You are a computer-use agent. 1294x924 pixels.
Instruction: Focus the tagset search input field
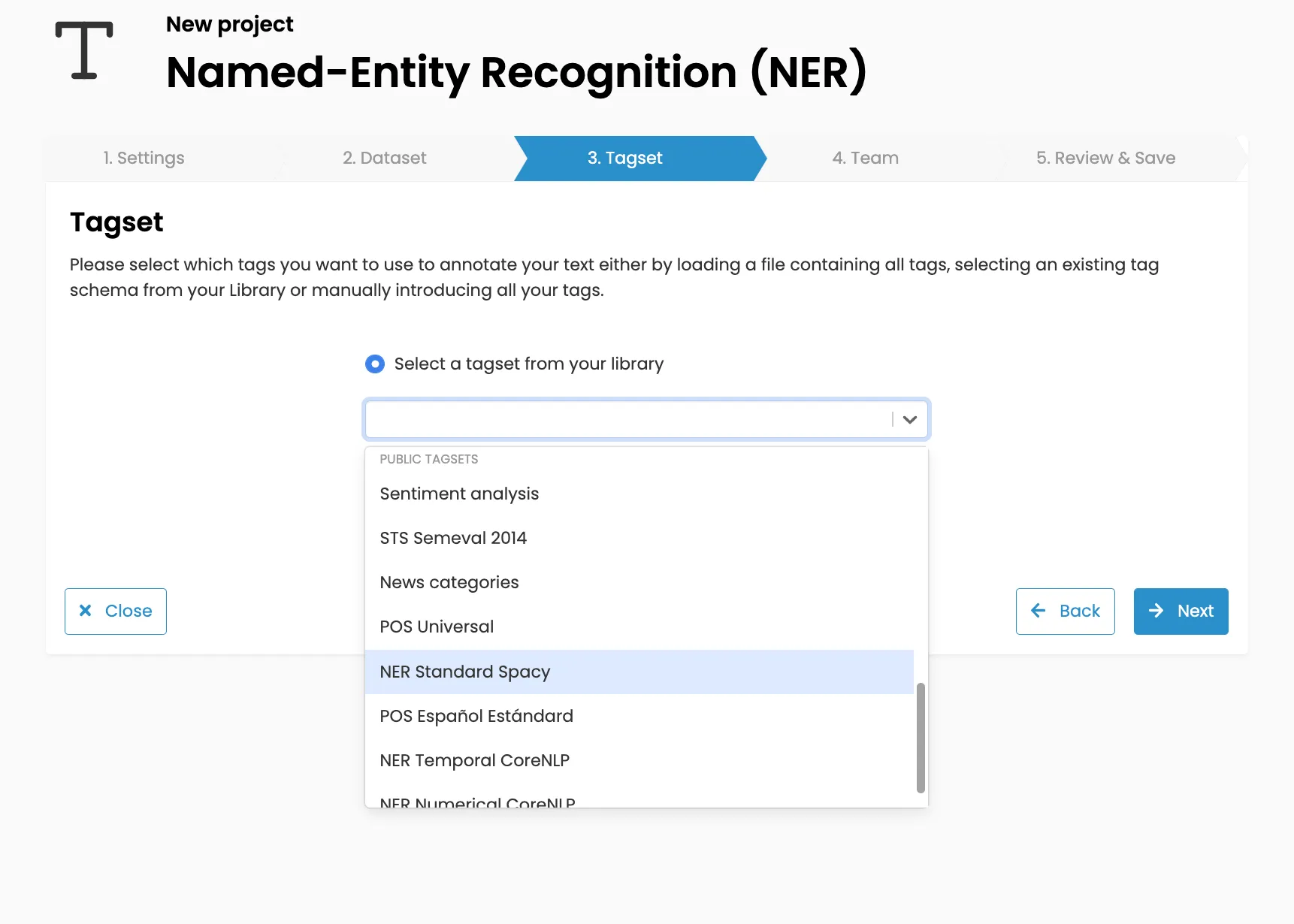pyautogui.click(x=627, y=419)
